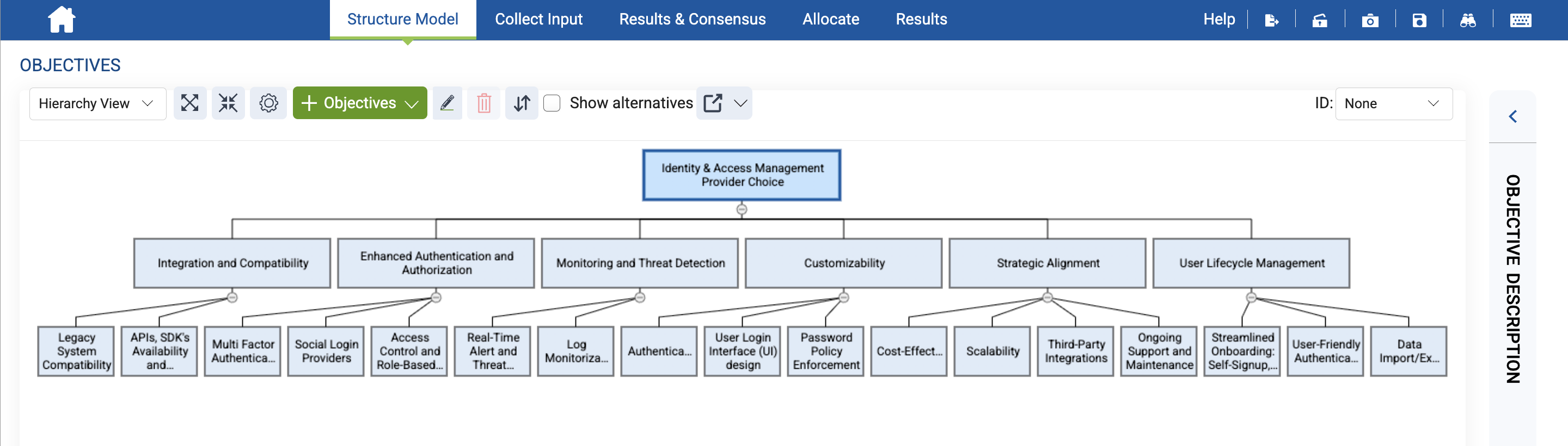Select the APIs, SDK's Availability node
This screenshot has height=446, width=1568.
pos(160,351)
